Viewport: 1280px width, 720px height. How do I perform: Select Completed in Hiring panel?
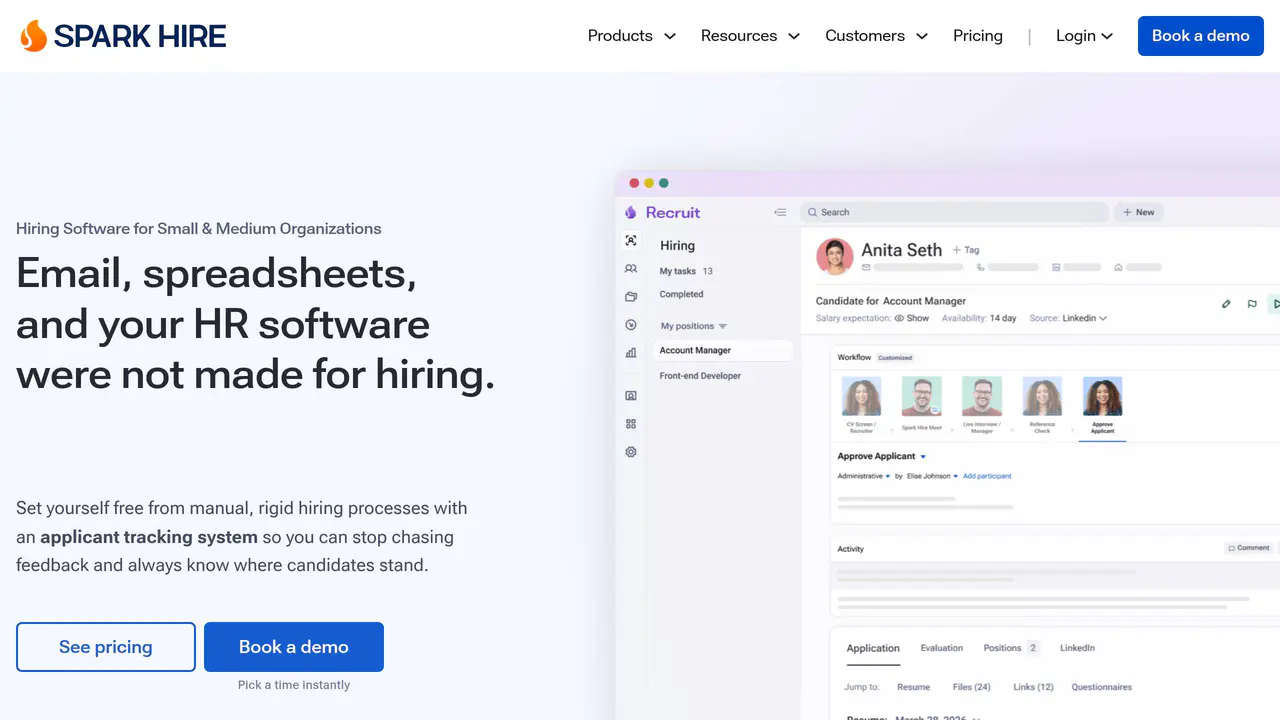[681, 294]
